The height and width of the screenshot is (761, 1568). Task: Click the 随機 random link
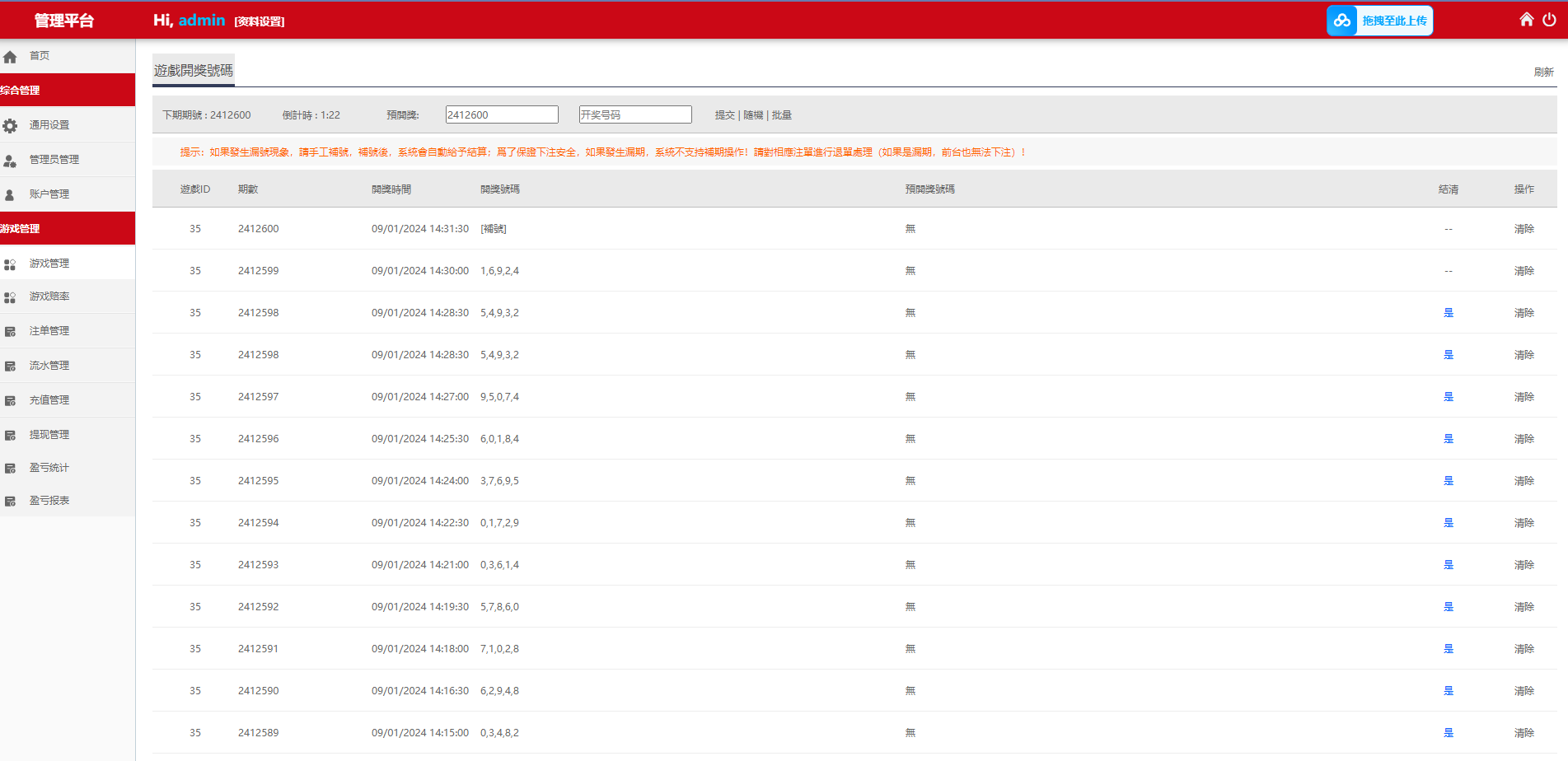click(753, 115)
